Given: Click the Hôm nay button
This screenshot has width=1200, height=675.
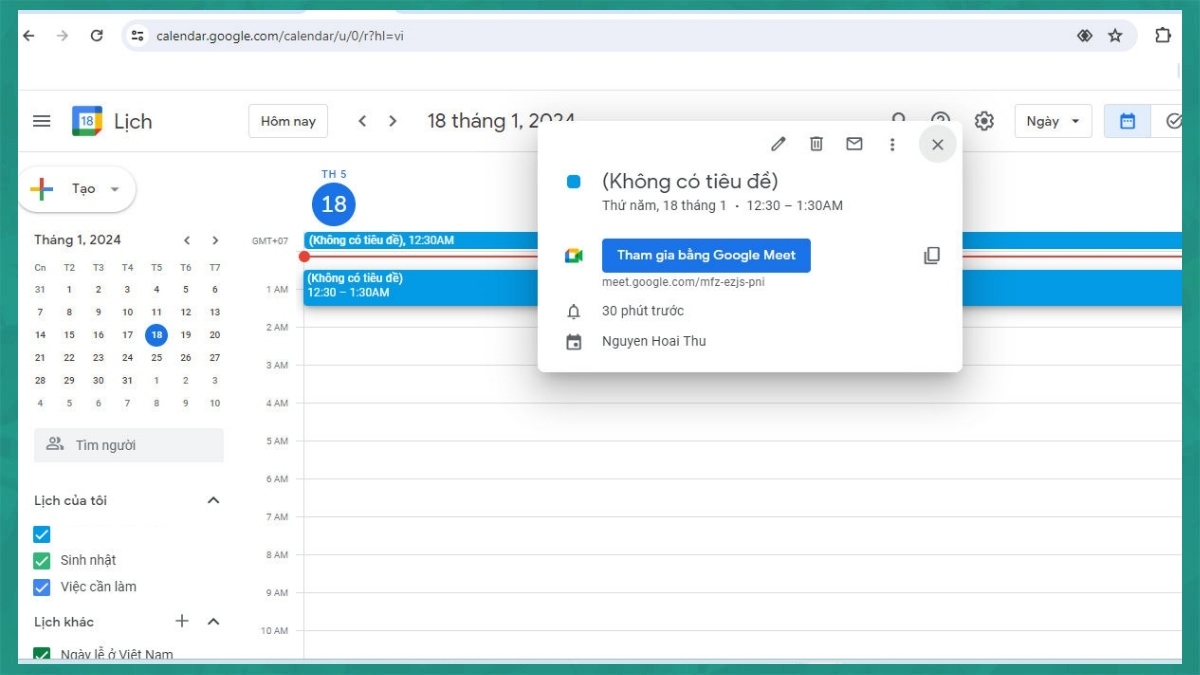Looking at the screenshot, I should point(288,120).
